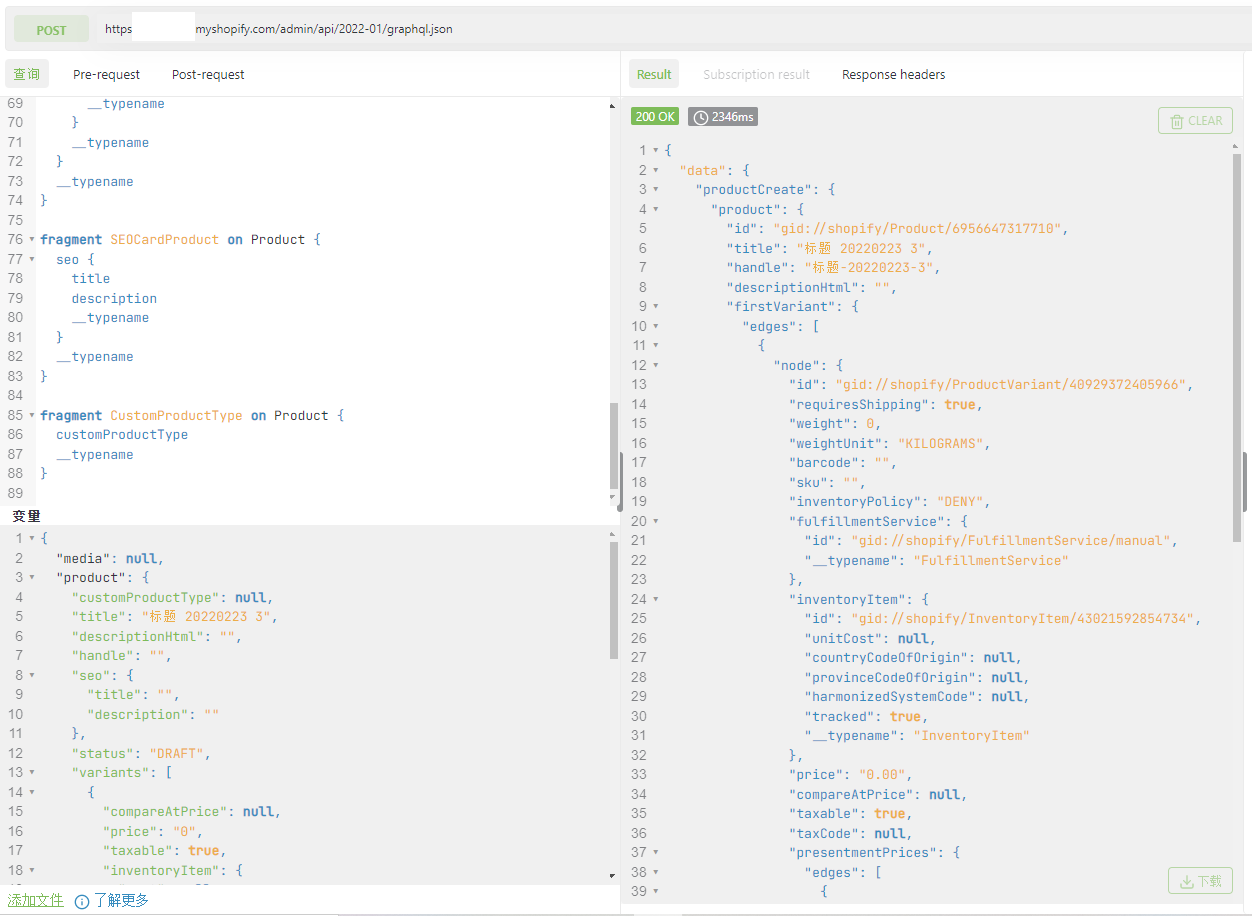This screenshot has width=1252, height=916.
Task: Collapse the CustomProductType fragment at line 85
Action: pos(31,416)
